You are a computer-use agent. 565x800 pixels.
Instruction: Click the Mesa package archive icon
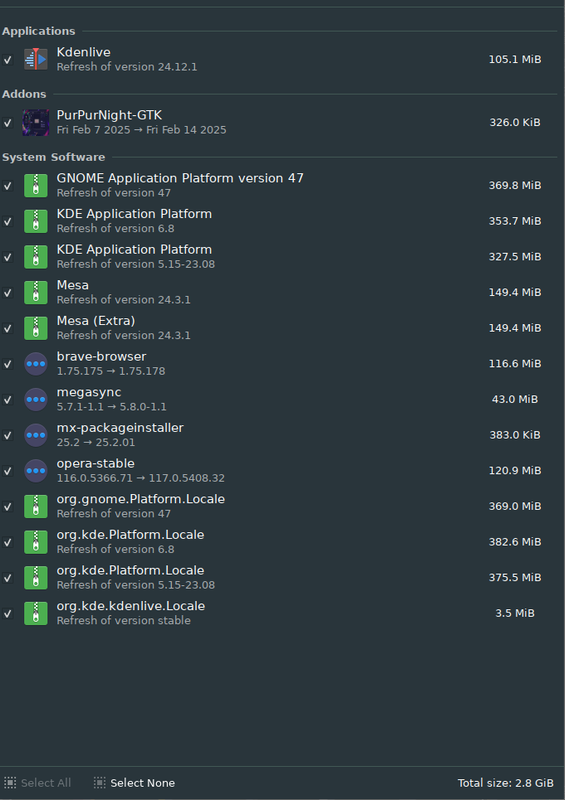point(36,292)
